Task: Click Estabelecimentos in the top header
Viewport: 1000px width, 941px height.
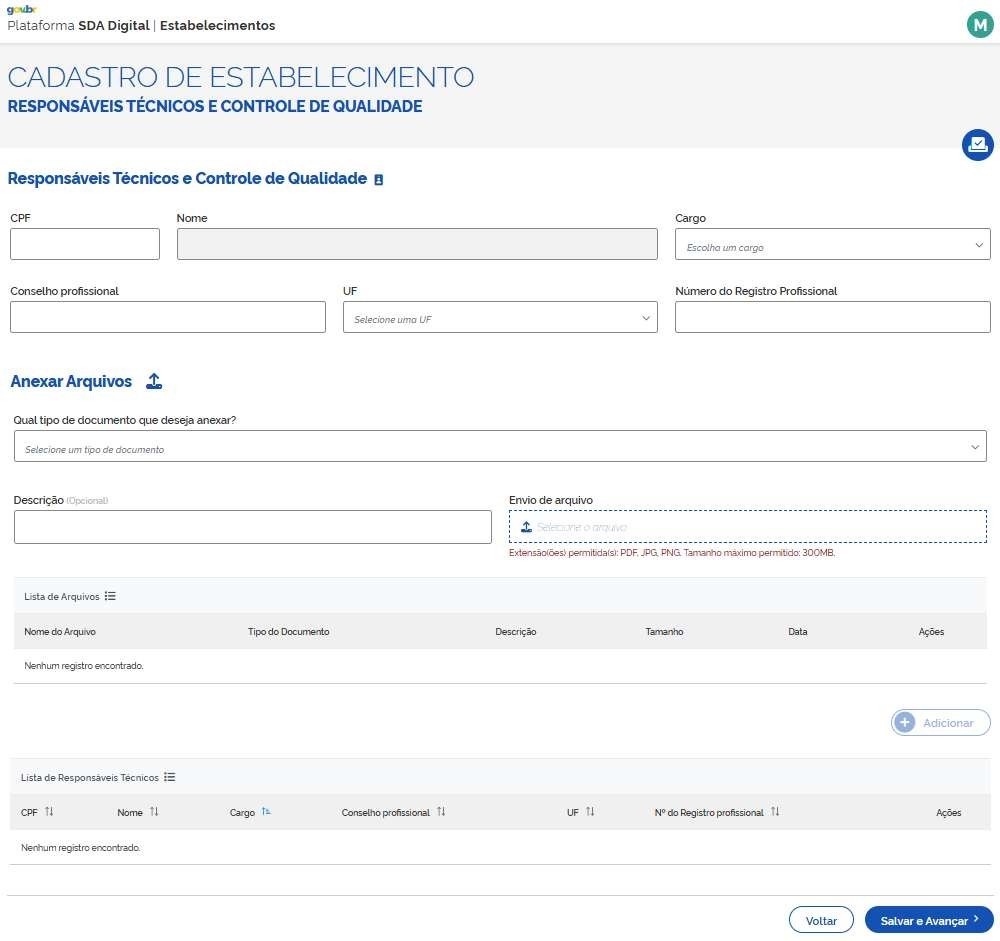Action: pyautogui.click(x=217, y=25)
